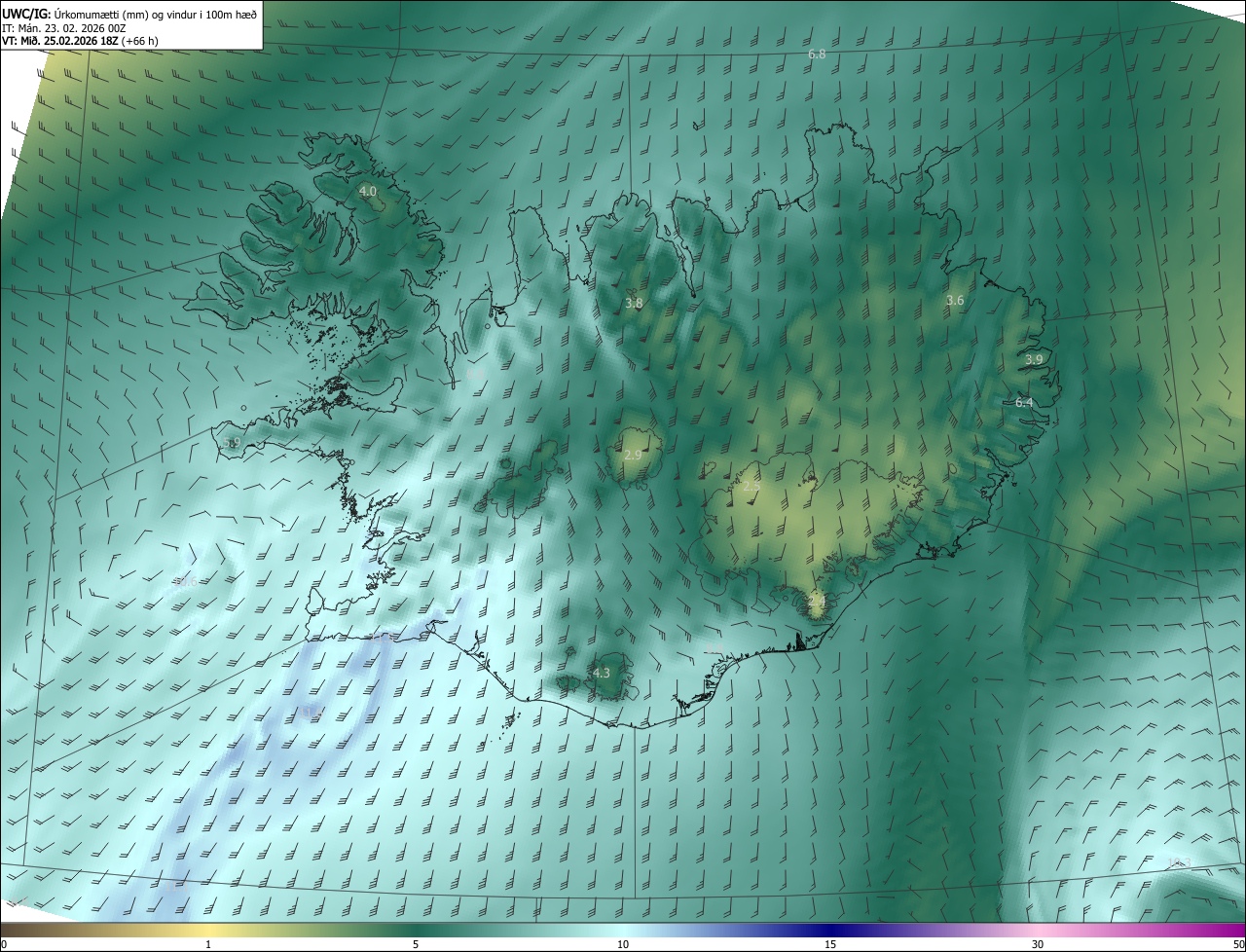The image size is (1246, 952).
Task: Click the 5.9 value label on the western peninsula
Action: pos(232,443)
